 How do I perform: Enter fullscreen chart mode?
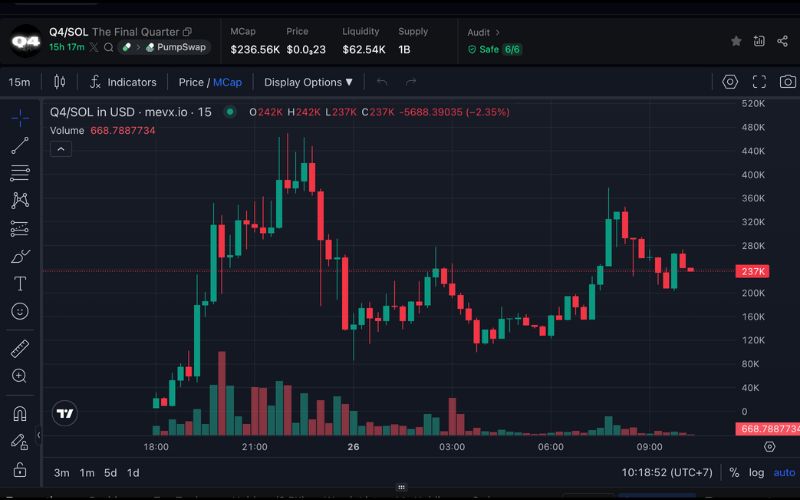[759, 82]
